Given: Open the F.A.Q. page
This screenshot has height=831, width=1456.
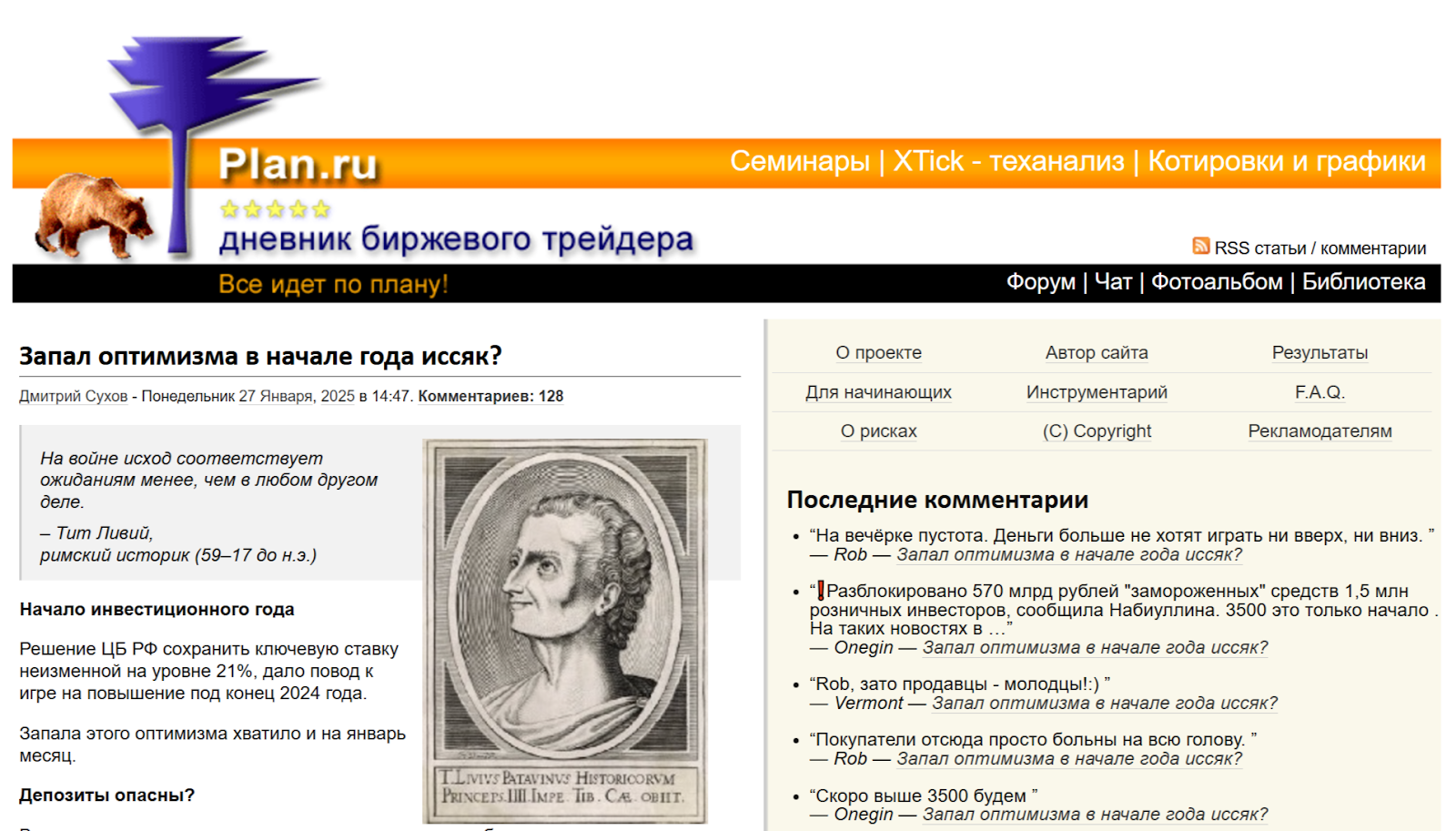Looking at the screenshot, I should [x=1319, y=392].
